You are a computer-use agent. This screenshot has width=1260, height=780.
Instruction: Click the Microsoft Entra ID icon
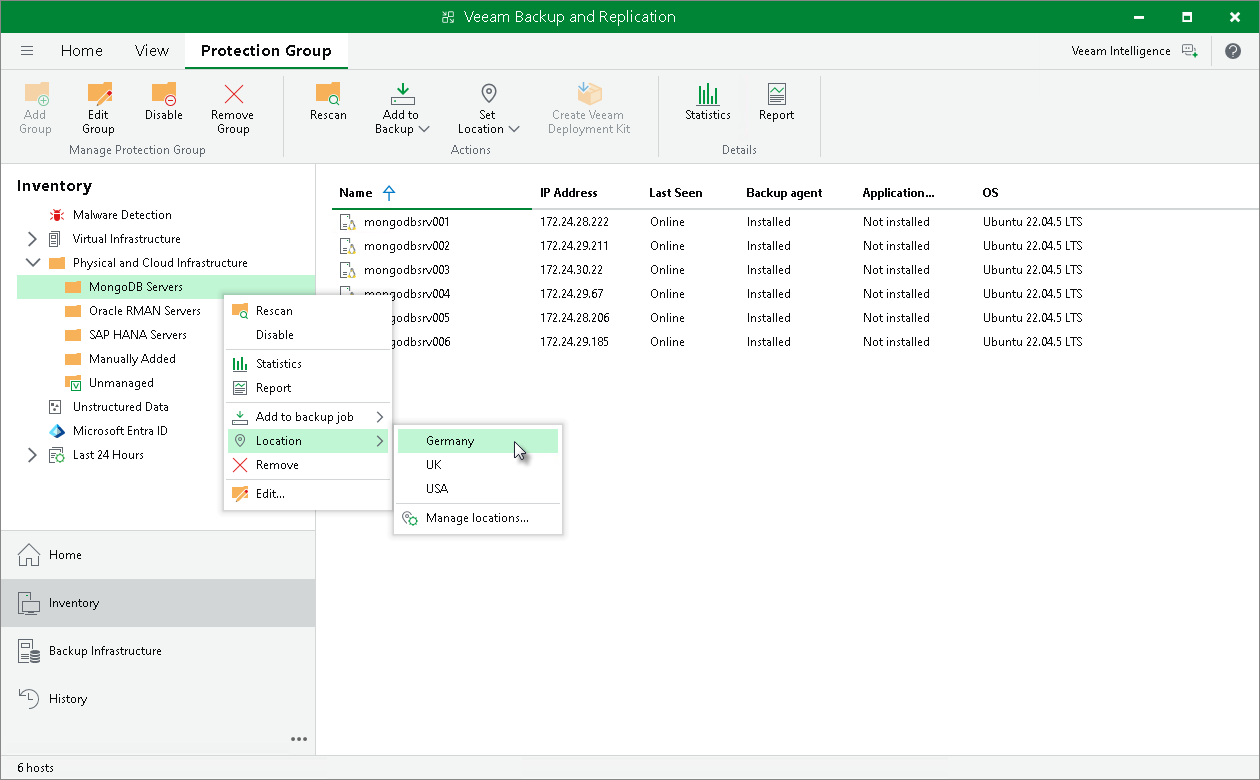[x=56, y=431]
